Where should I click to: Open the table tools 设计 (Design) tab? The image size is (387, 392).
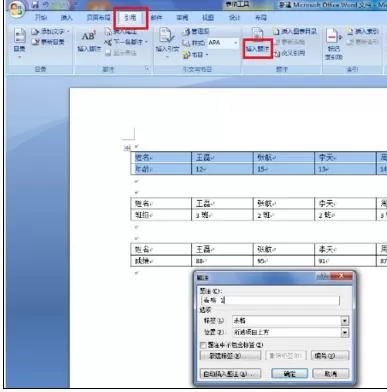(234, 18)
